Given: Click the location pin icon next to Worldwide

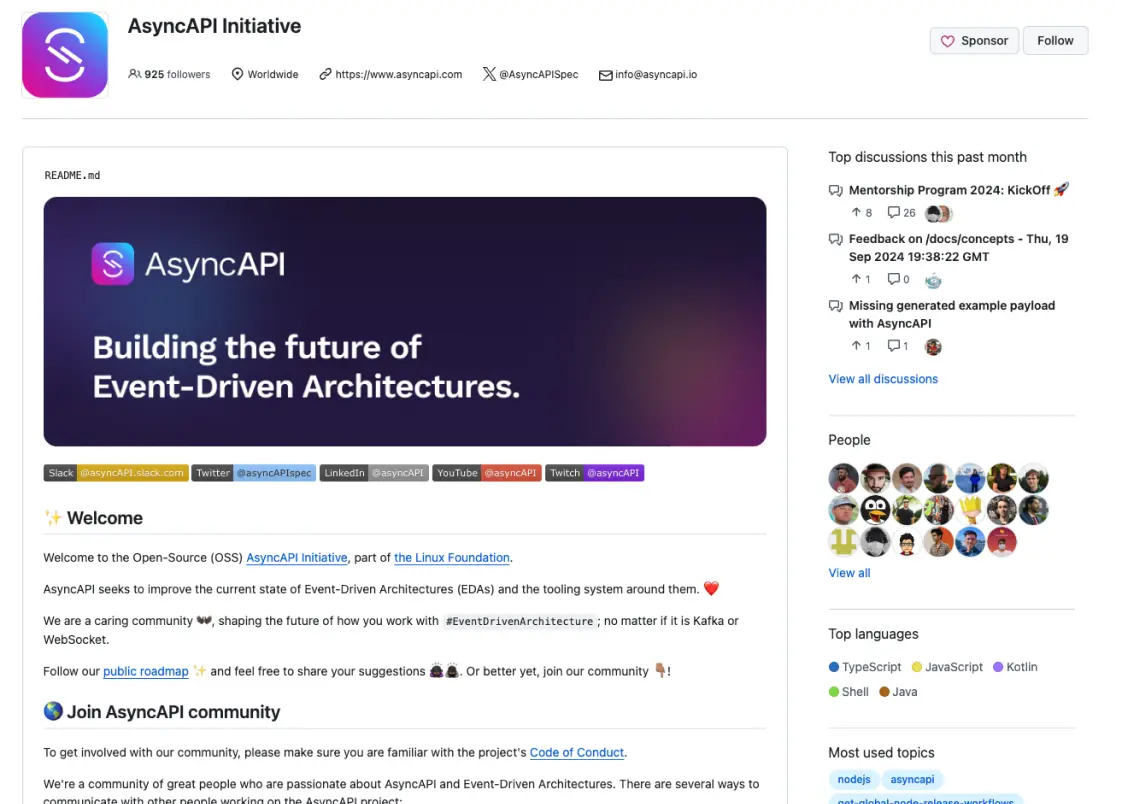Looking at the screenshot, I should pos(237,74).
